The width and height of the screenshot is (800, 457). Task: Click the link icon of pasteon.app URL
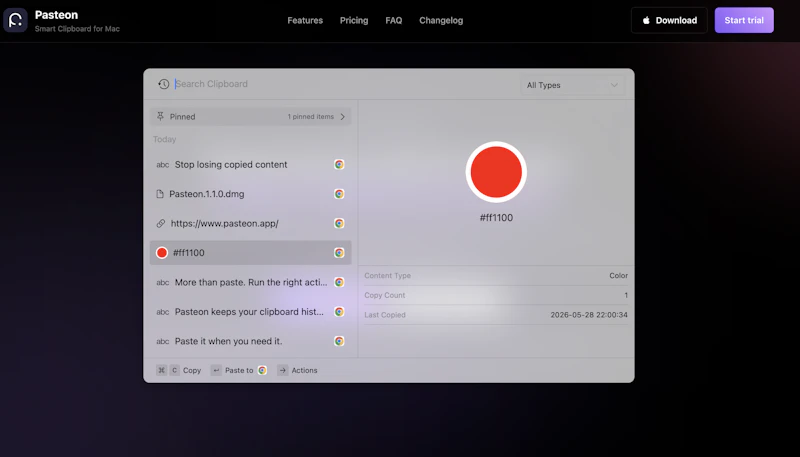click(161, 223)
